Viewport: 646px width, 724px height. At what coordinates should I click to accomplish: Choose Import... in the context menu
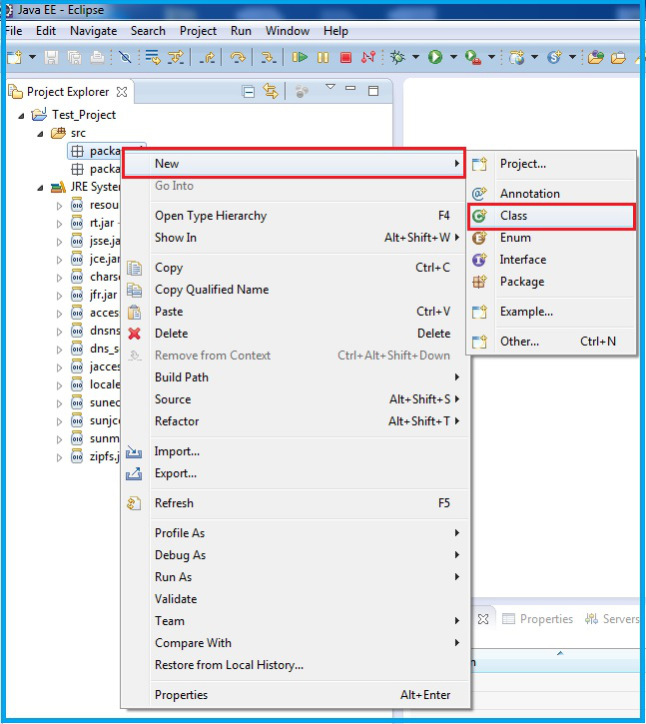[x=296, y=451]
